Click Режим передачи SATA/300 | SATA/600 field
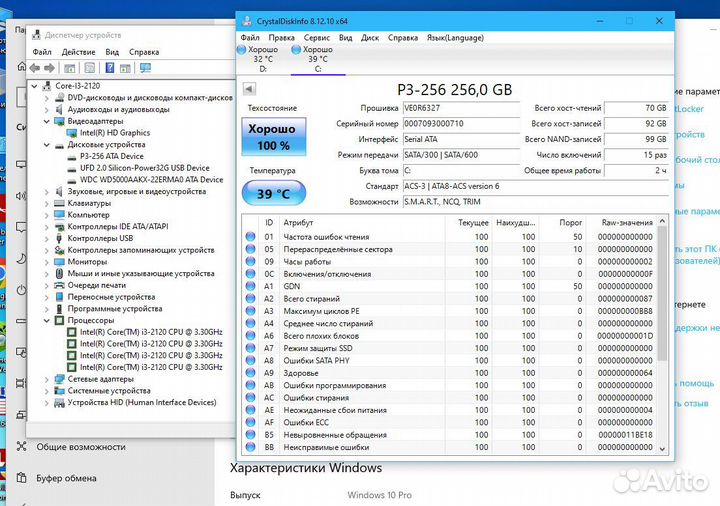Screen dimensions: 720x506 point(461,155)
